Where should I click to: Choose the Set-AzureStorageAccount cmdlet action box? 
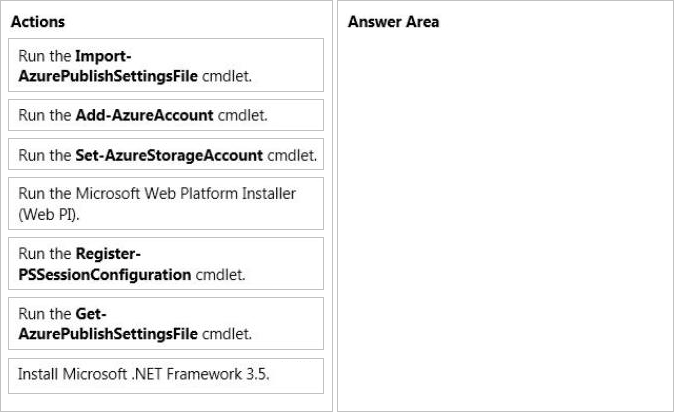click(166, 155)
